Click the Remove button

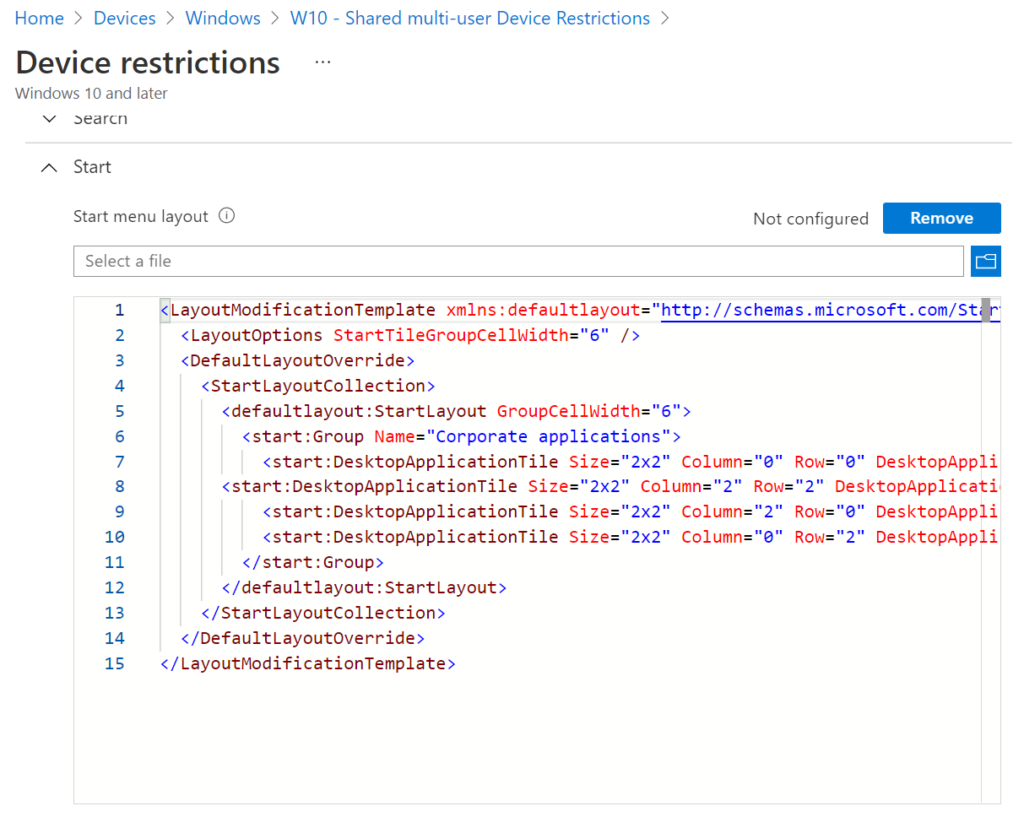(942, 218)
